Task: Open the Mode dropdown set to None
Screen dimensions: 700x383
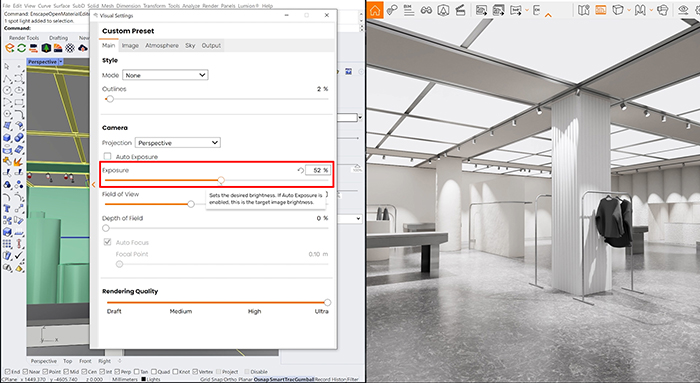Action: click(x=165, y=75)
